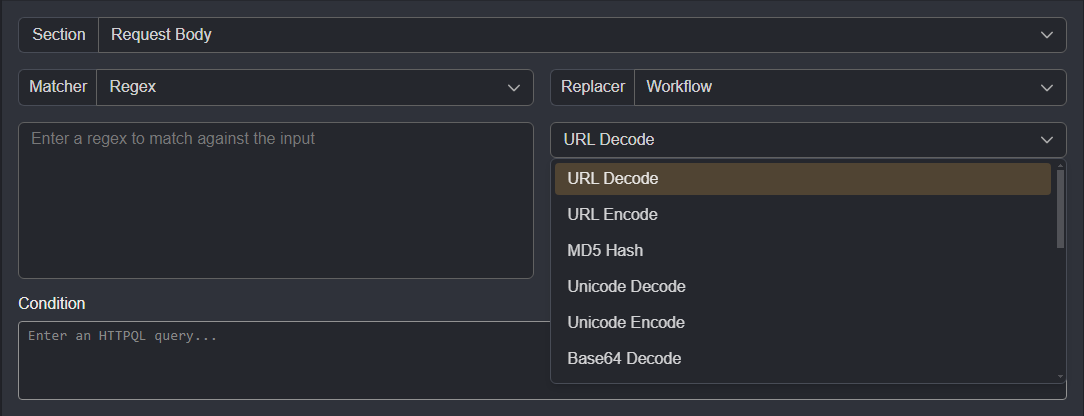Screen dimensions: 1084x416
Task: Click the Section label
Action: pyautogui.click(x=59, y=35)
